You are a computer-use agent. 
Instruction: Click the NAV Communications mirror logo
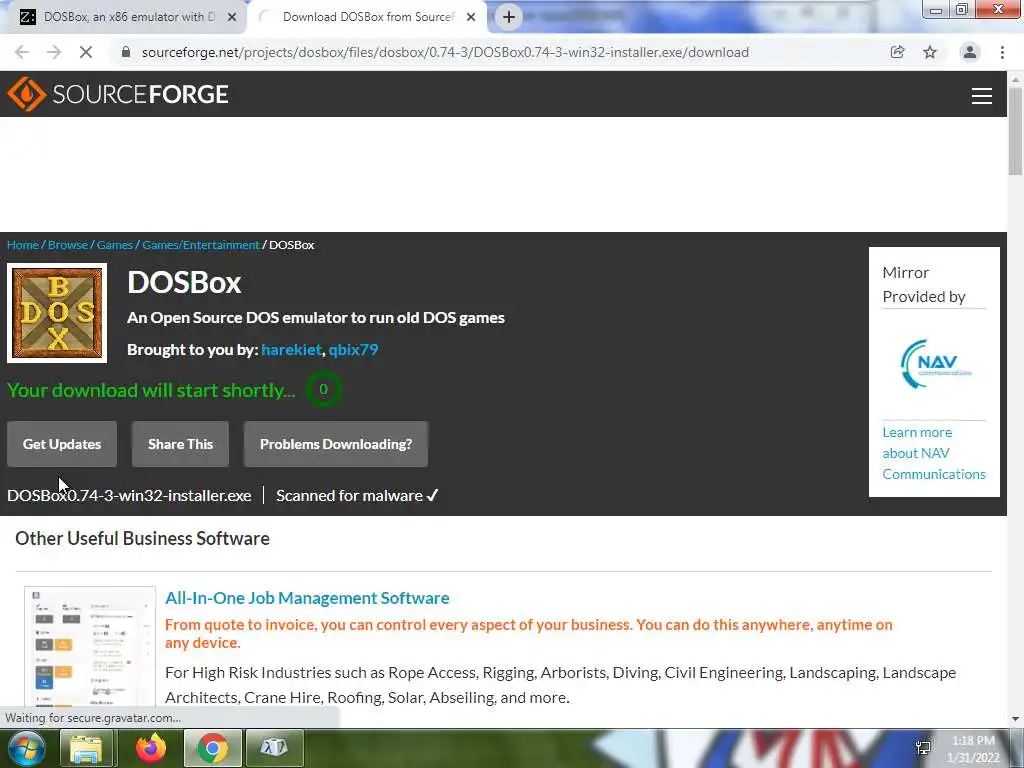click(934, 364)
